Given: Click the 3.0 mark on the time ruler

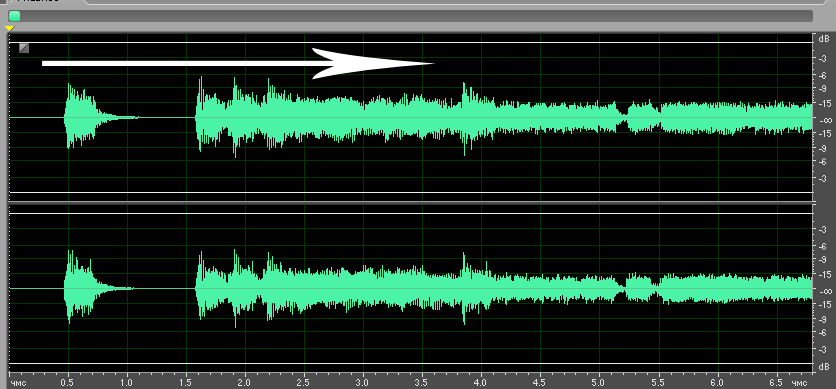Looking at the screenshot, I should 363,383.
